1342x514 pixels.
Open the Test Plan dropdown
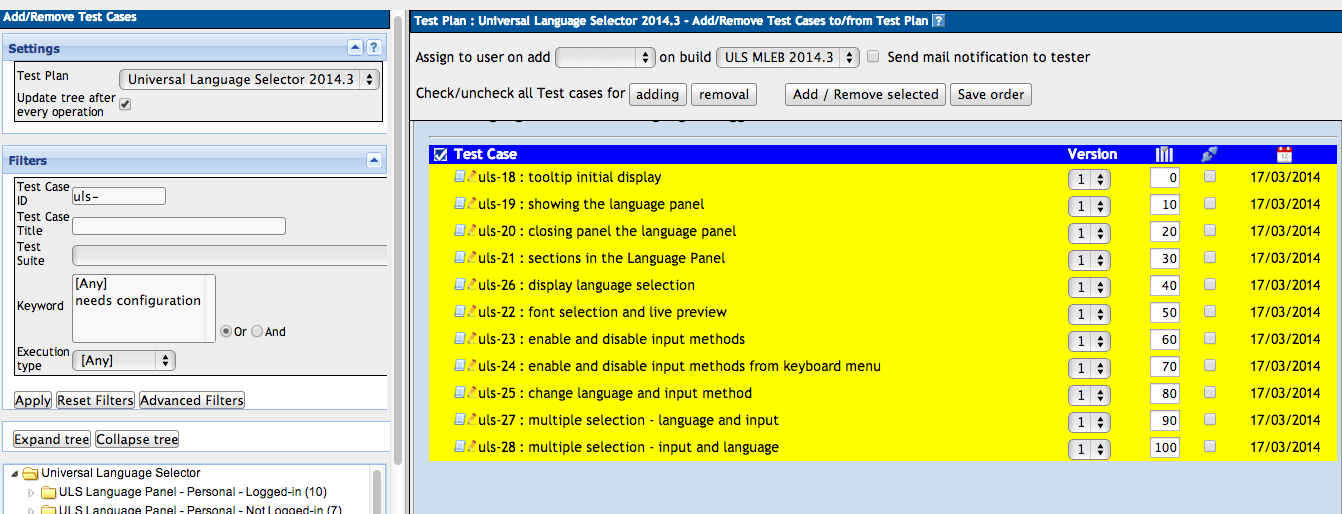[249, 79]
